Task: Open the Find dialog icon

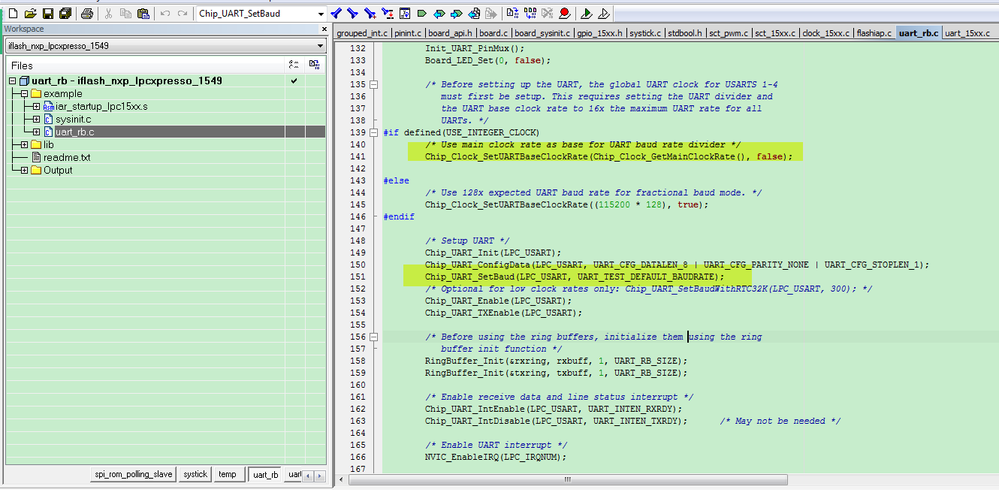Action: 370,13
